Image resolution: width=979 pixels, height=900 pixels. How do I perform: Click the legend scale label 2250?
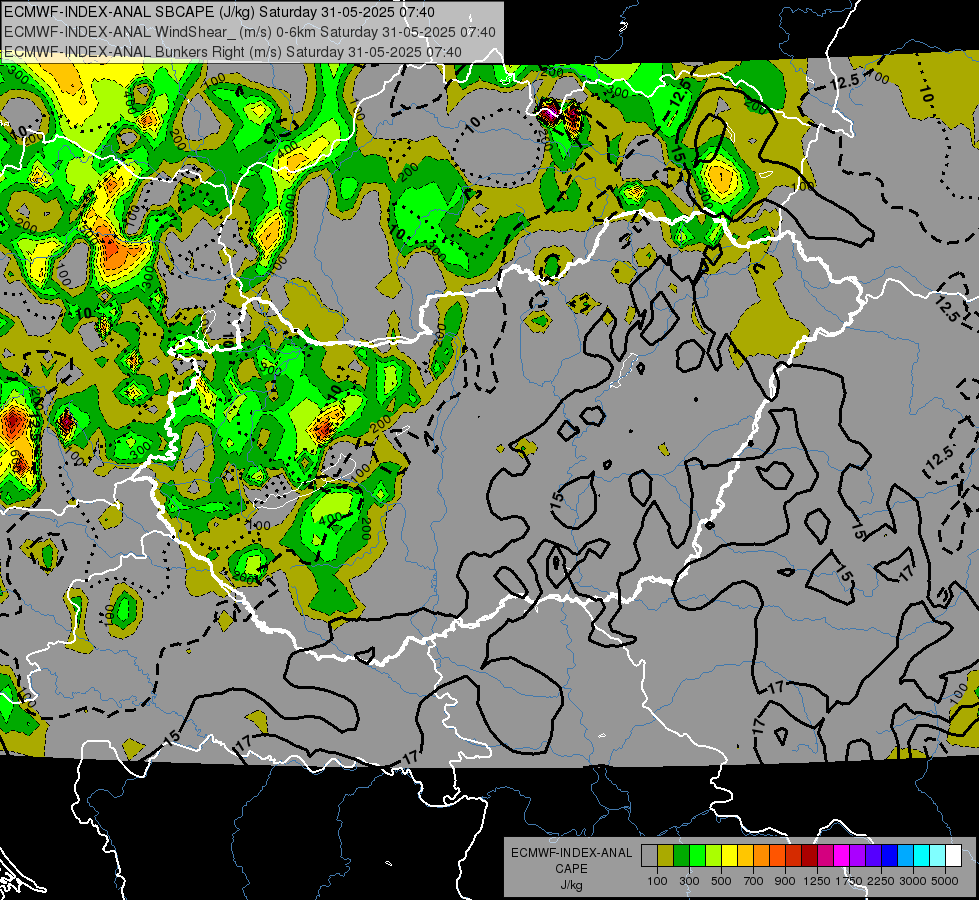pyautogui.click(x=881, y=881)
